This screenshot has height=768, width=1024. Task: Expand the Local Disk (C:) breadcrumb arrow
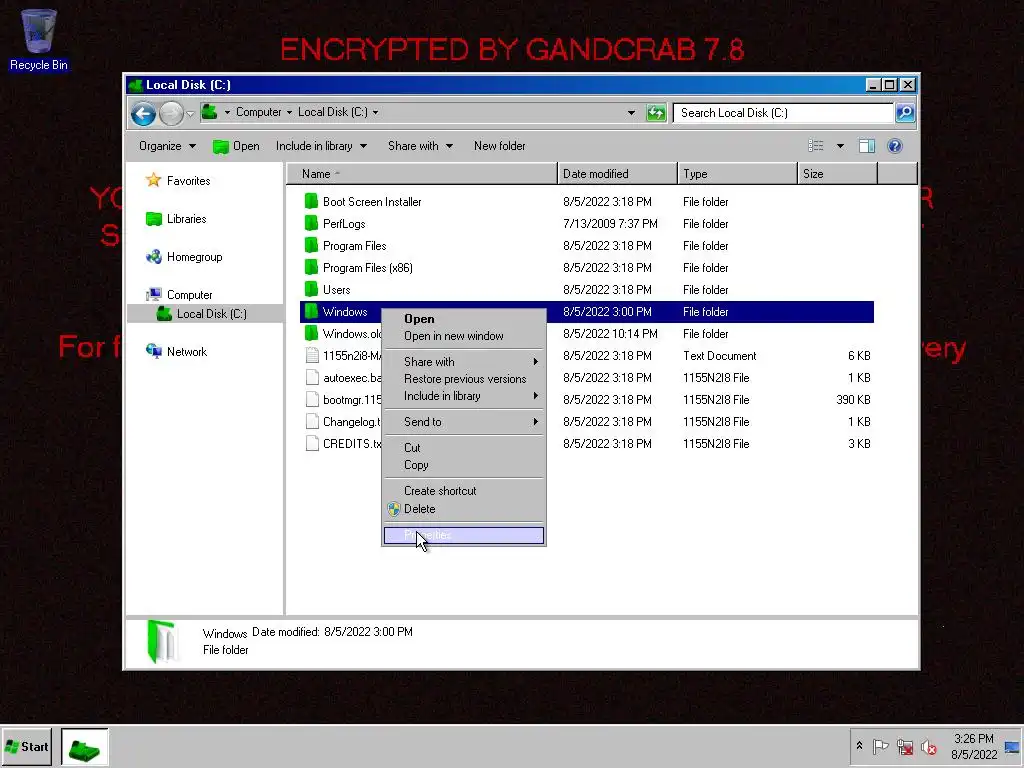(x=376, y=112)
